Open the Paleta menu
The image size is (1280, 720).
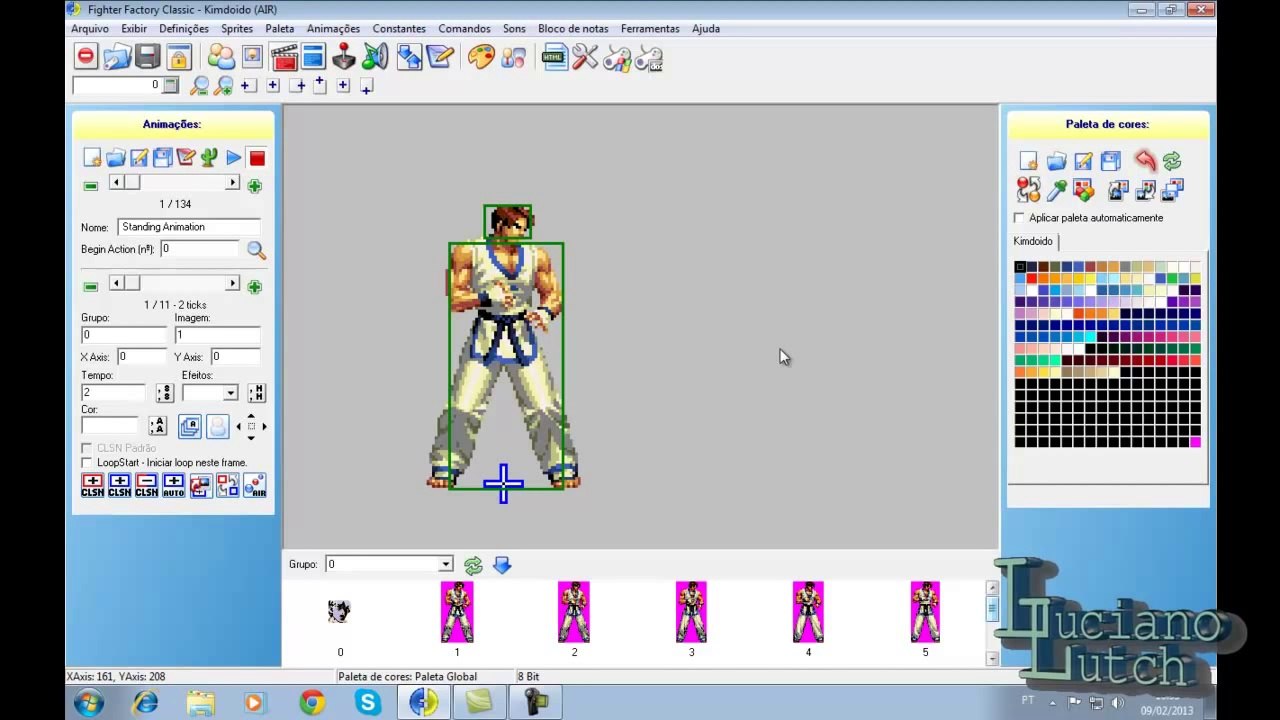(x=280, y=29)
